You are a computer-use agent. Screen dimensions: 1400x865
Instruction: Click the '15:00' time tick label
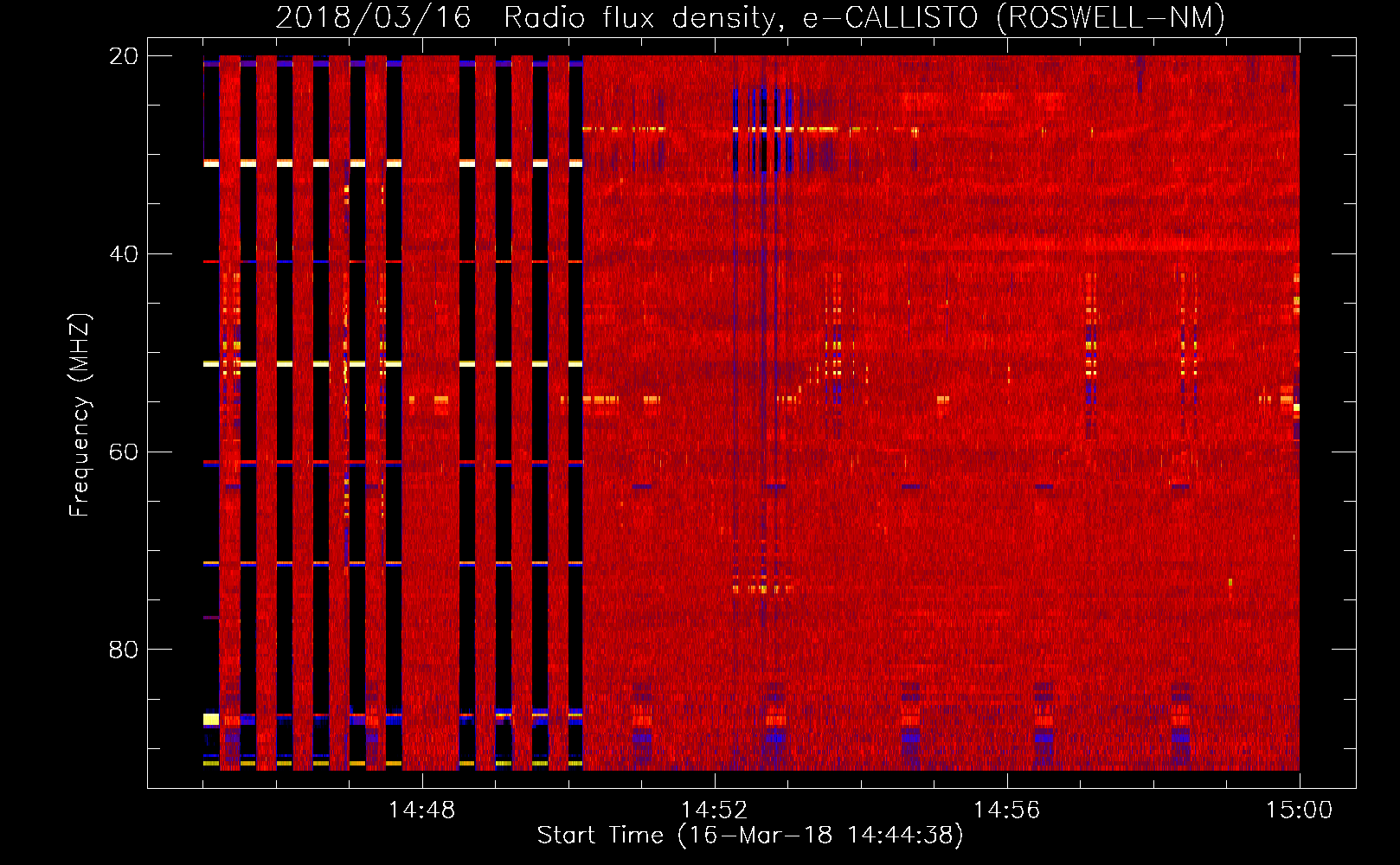click(x=1299, y=811)
